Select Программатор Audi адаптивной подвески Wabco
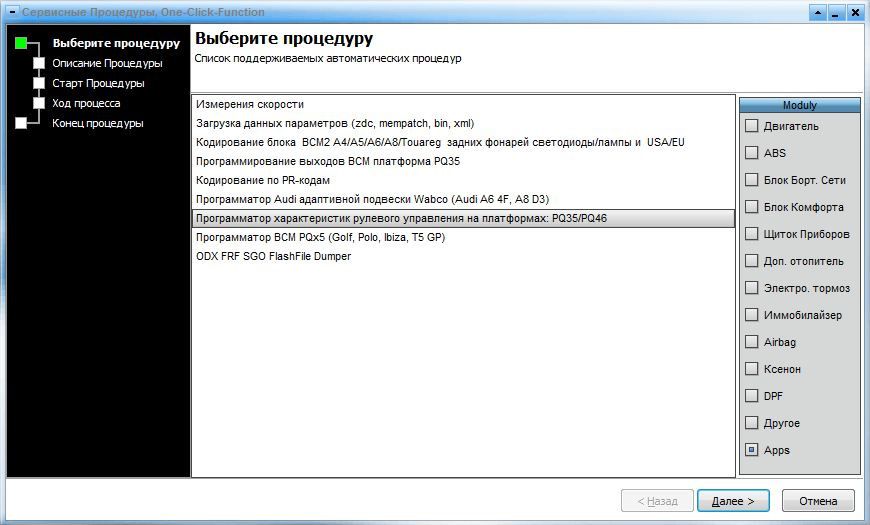Screen dimensions: 870x525 (463, 199)
